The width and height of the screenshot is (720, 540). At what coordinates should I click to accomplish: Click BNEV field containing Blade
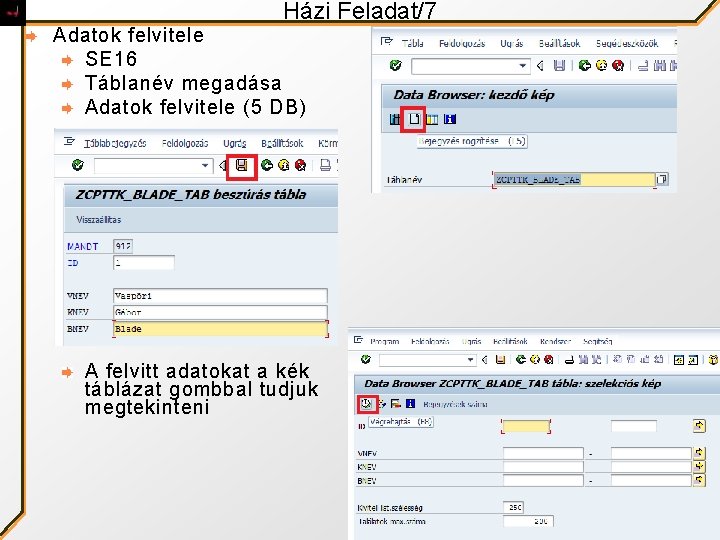220,329
